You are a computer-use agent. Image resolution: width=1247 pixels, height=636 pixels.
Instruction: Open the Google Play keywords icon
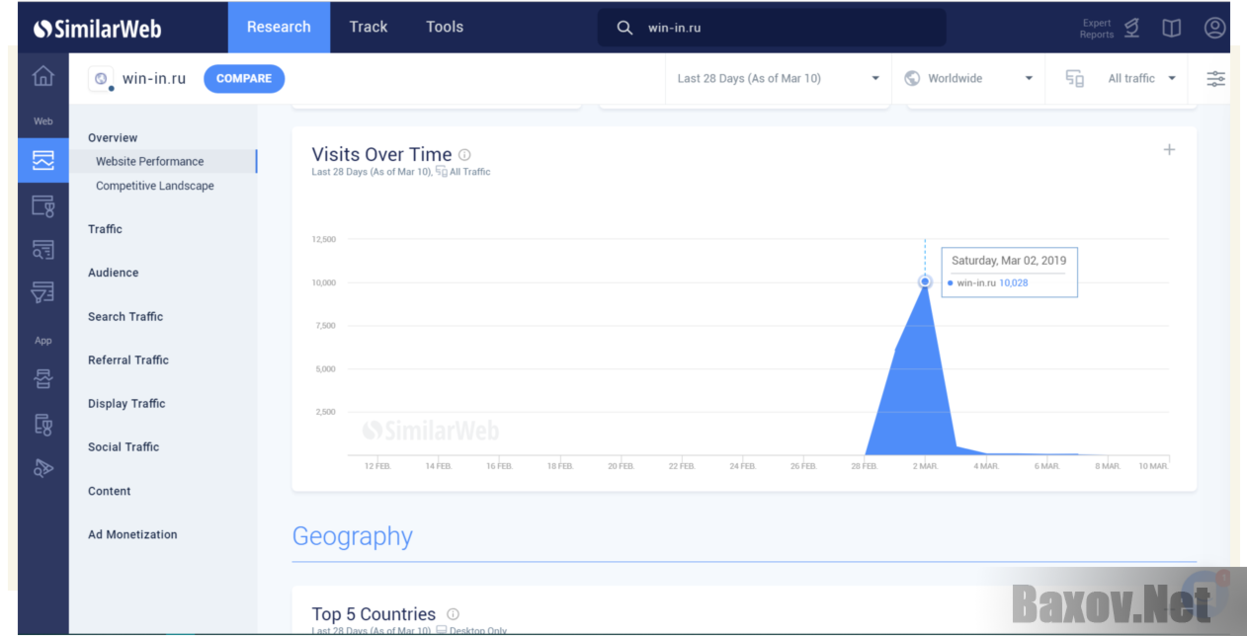tap(43, 468)
